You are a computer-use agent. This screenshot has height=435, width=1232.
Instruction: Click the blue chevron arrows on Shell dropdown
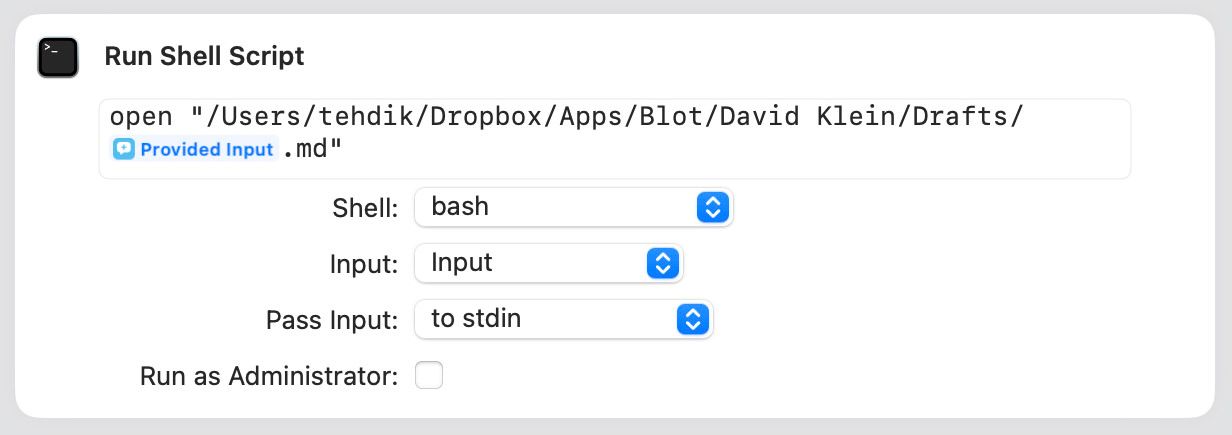pos(712,207)
